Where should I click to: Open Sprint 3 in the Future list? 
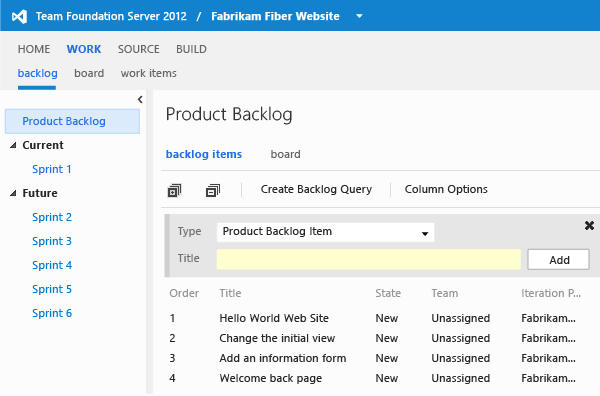52,241
